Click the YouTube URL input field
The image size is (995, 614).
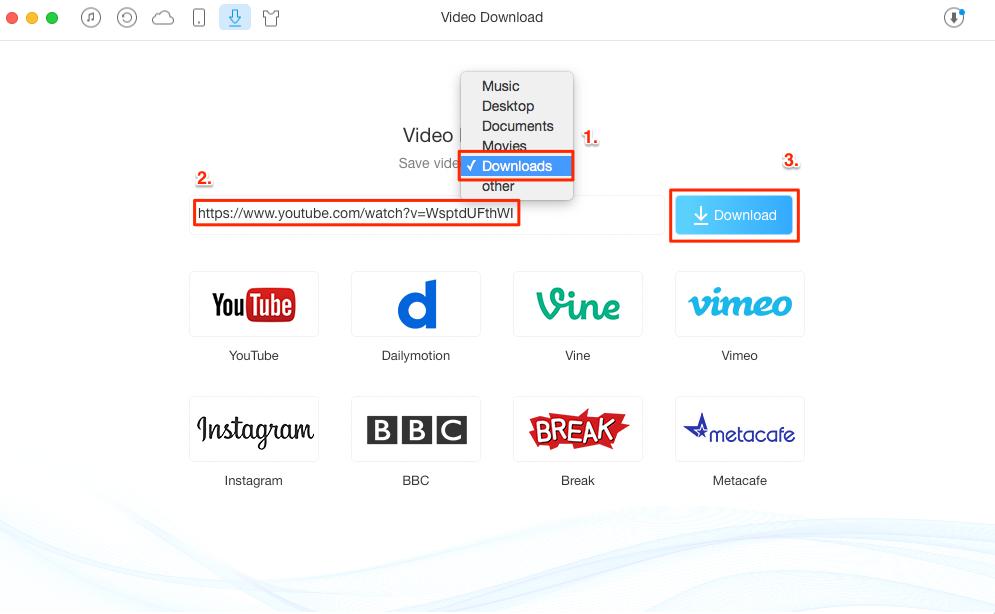(426, 214)
